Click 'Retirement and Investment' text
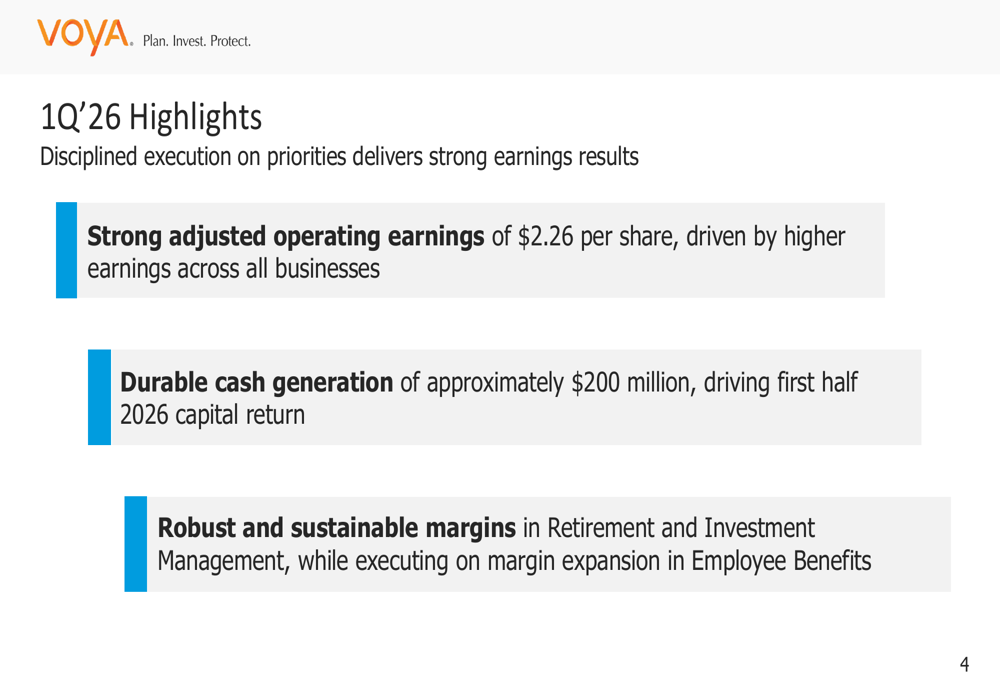Viewport: 1000px width, 685px height. pyautogui.click(x=680, y=528)
